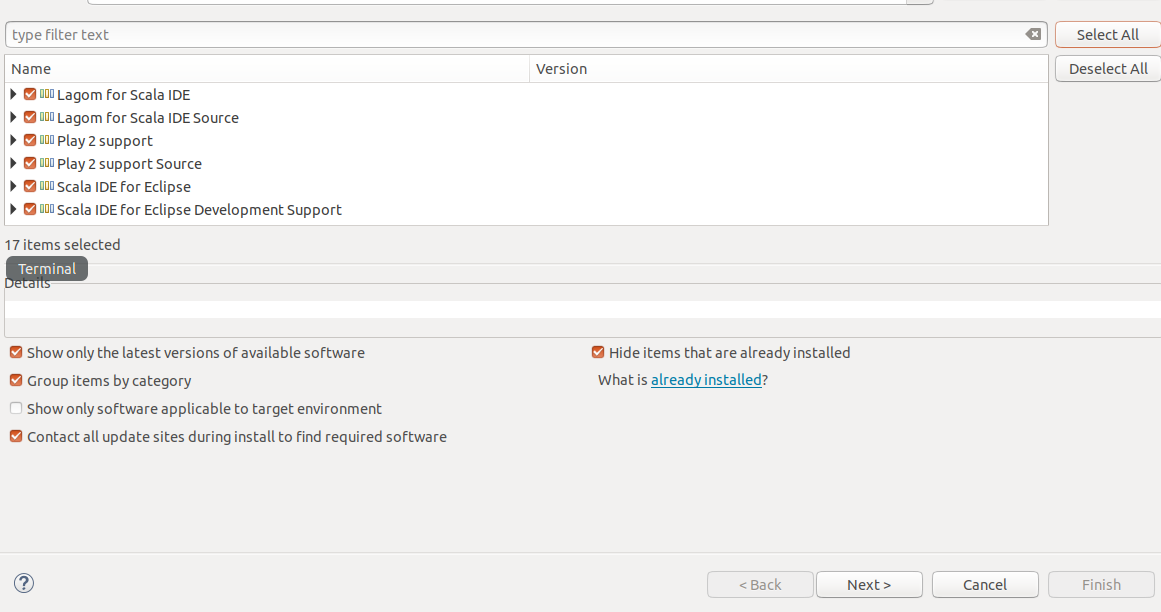Open help with the question mark icon
The height and width of the screenshot is (612, 1161).
point(24,583)
